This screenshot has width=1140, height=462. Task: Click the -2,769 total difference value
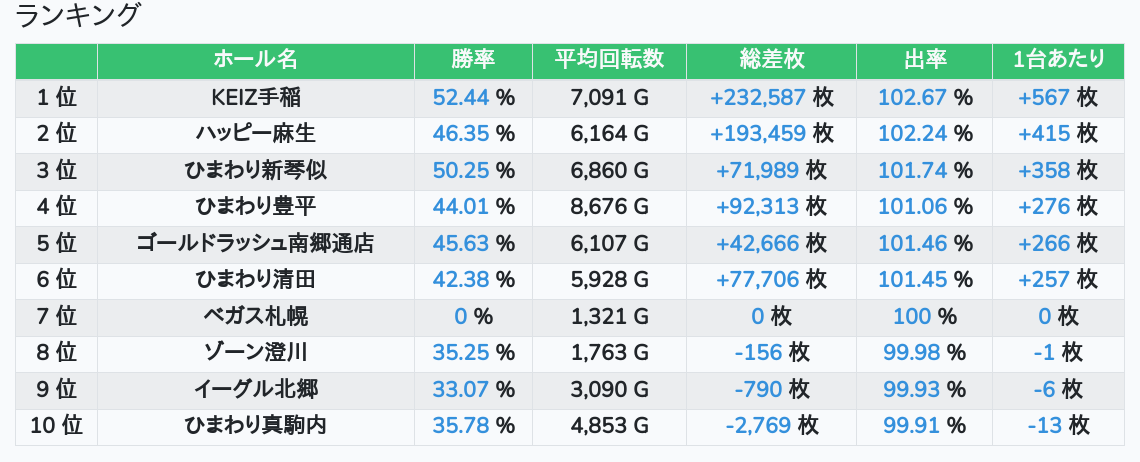(x=759, y=426)
